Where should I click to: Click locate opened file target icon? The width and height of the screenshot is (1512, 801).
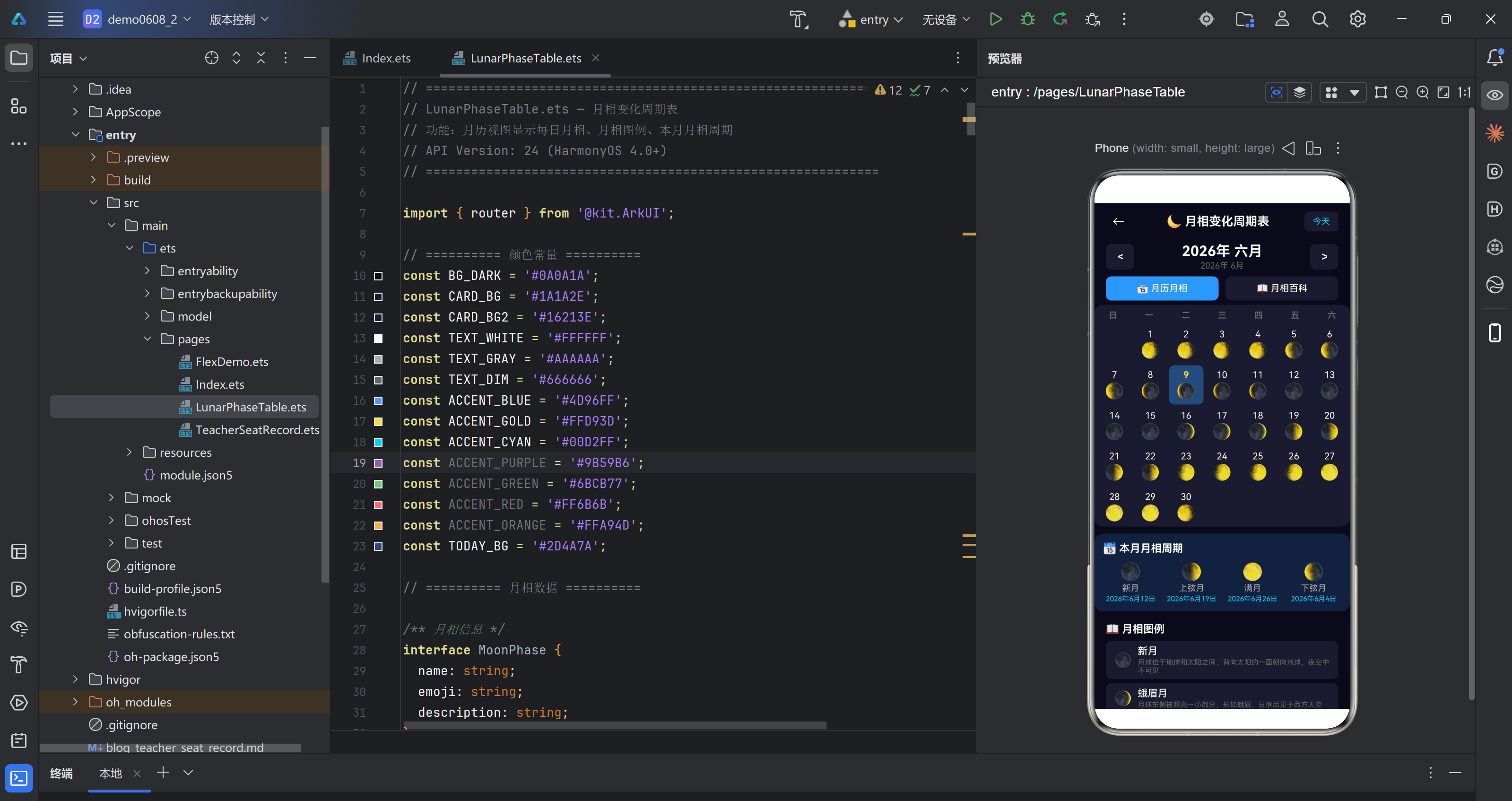tap(211, 58)
